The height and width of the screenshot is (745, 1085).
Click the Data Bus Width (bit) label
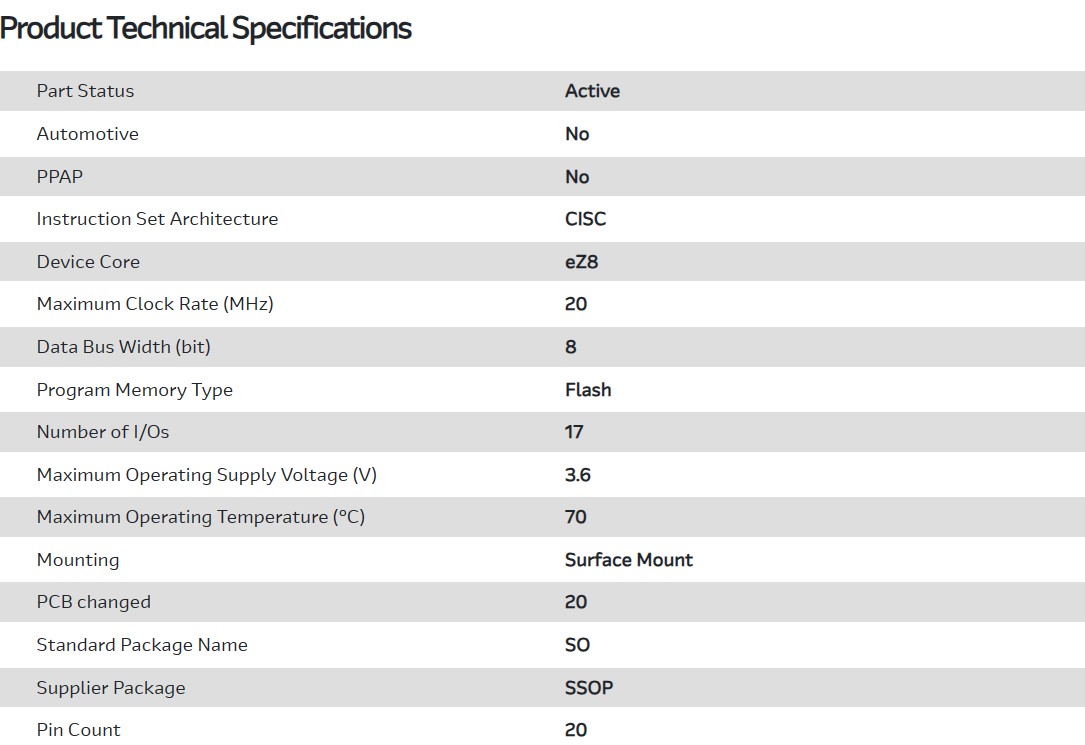tap(124, 347)
